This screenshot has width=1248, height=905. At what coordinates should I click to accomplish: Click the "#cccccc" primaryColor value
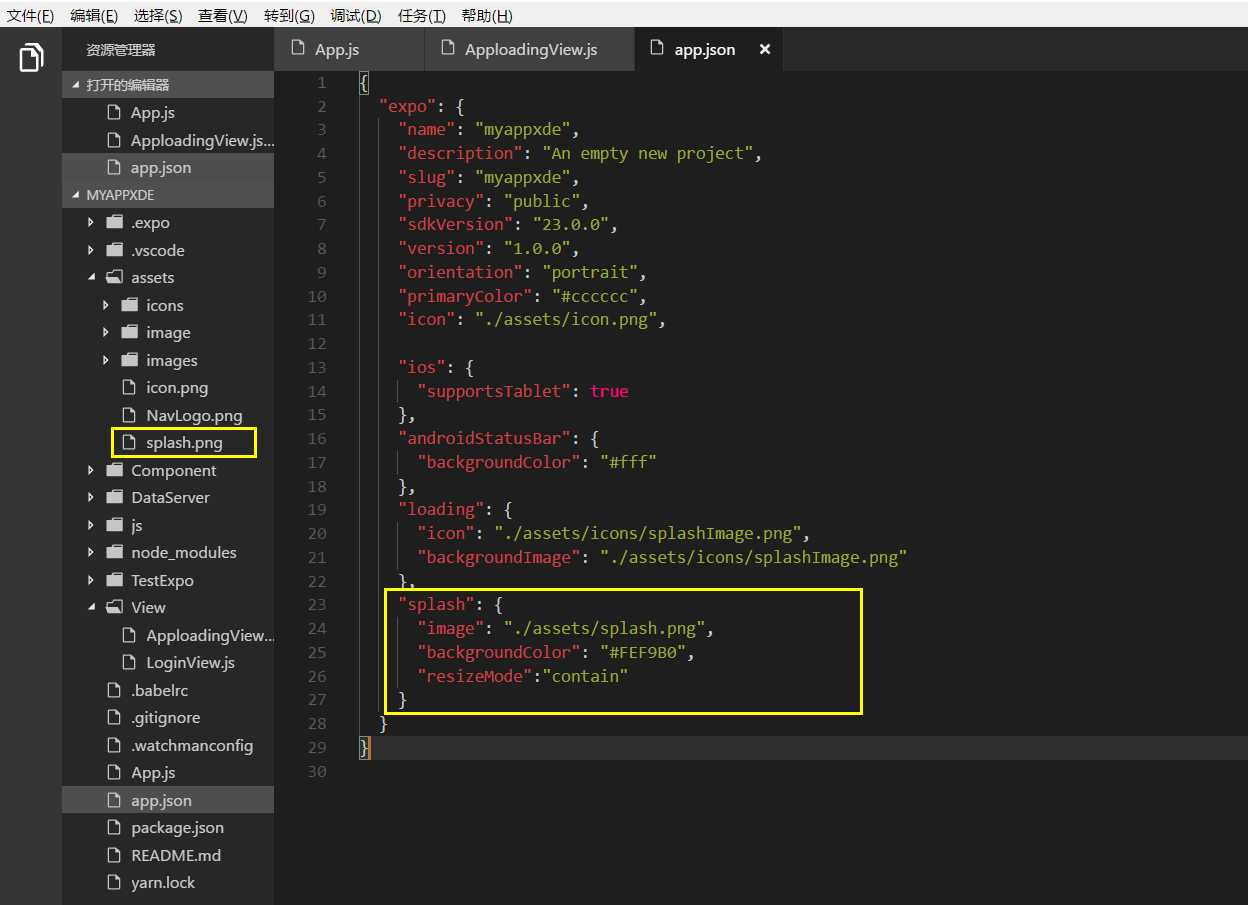pos(594,296)
